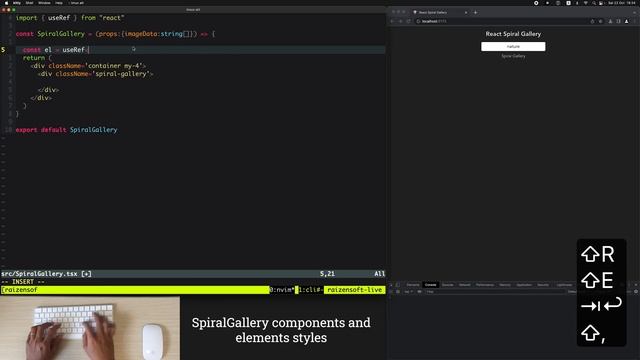Screen dimensions: 640x360
Task: Click the Spotlight search icon in menu bar
Action: coord(594,3)
